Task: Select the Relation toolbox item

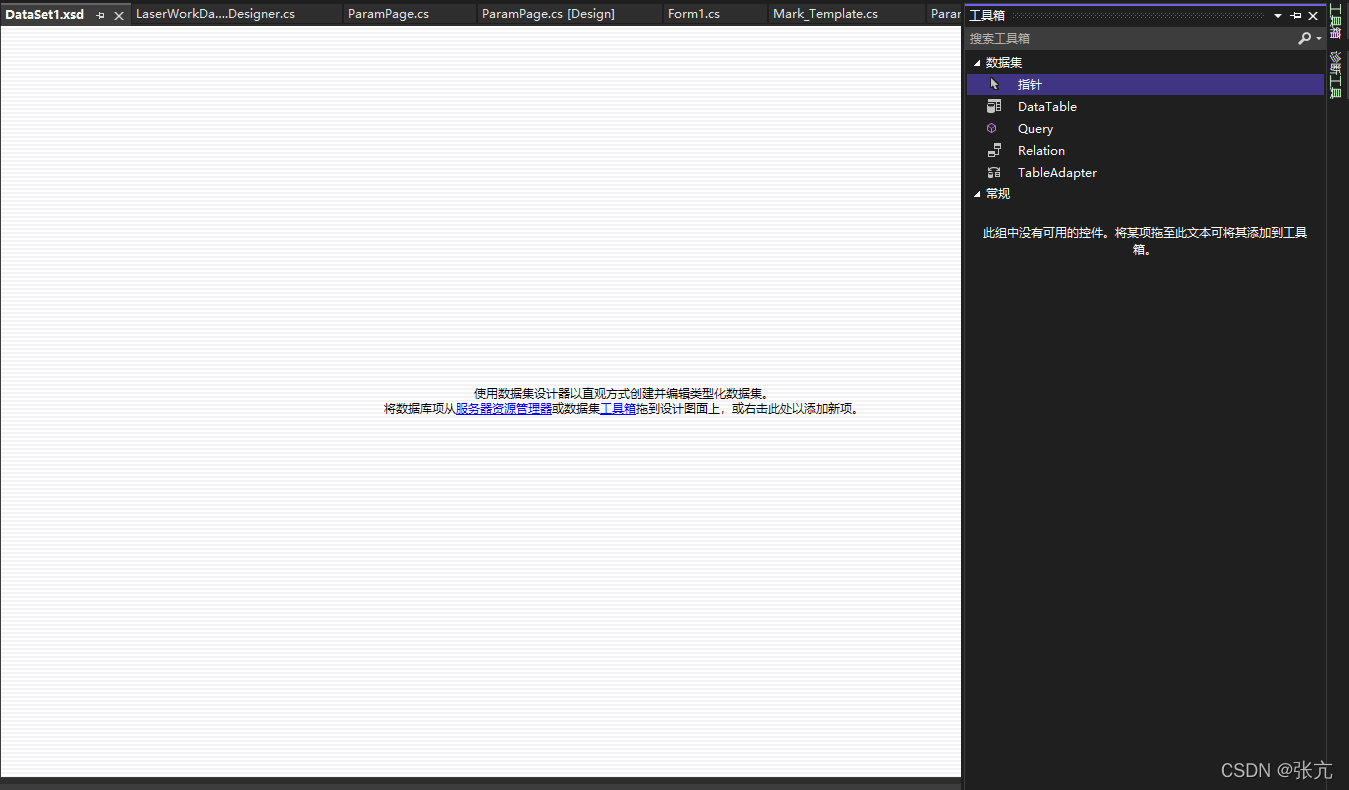Action: 1041,151
